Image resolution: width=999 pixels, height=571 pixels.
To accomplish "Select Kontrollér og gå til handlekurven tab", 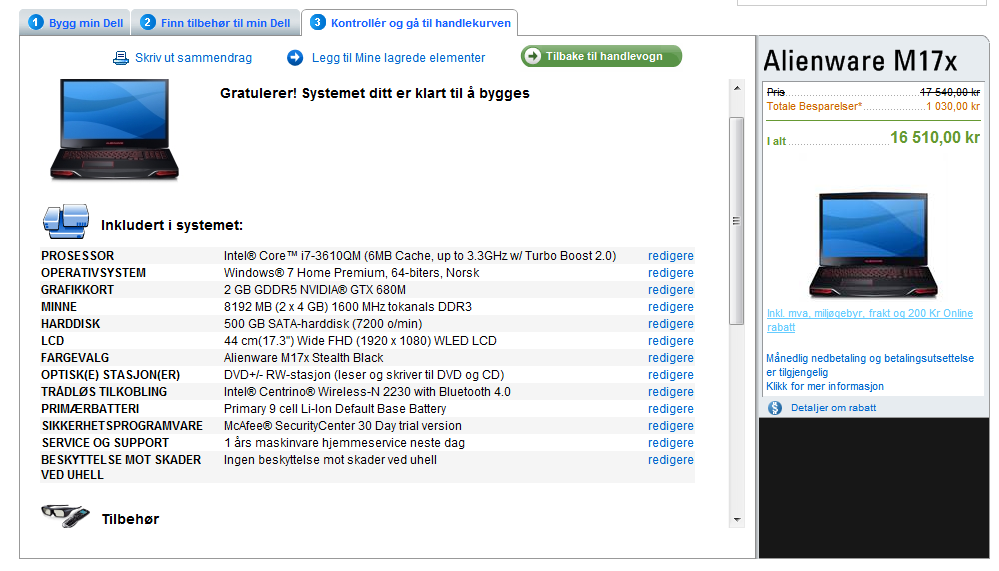I will pos(410,23).
